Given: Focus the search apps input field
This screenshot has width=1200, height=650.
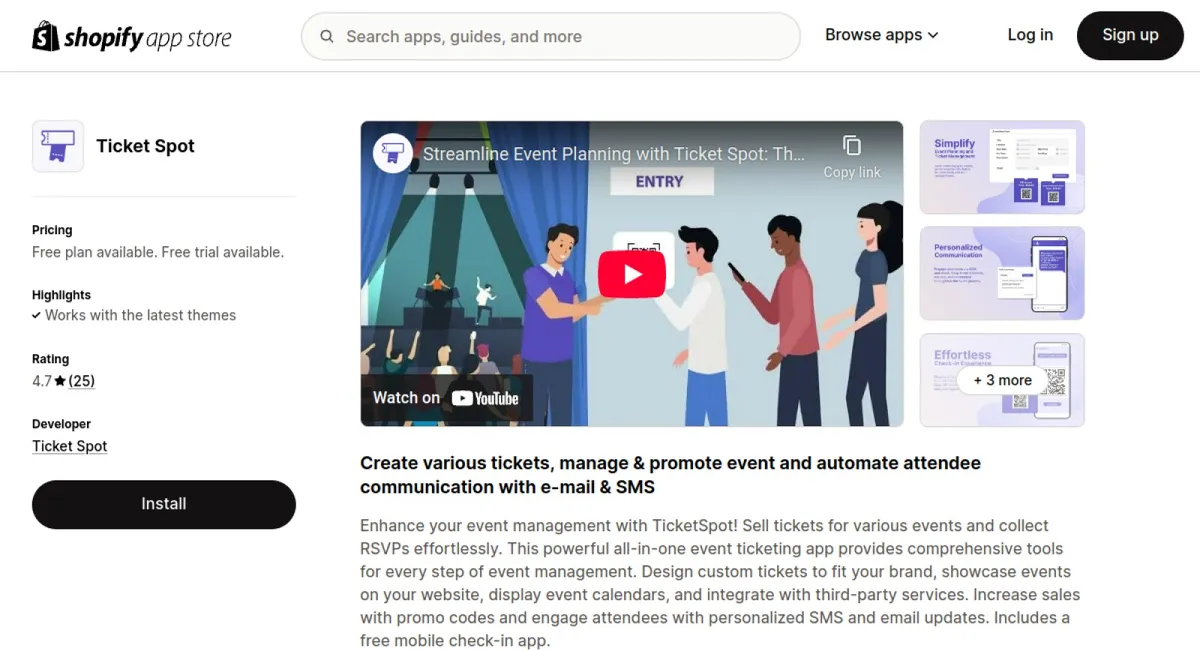Looking at the screenshot, I should (551, 37).
